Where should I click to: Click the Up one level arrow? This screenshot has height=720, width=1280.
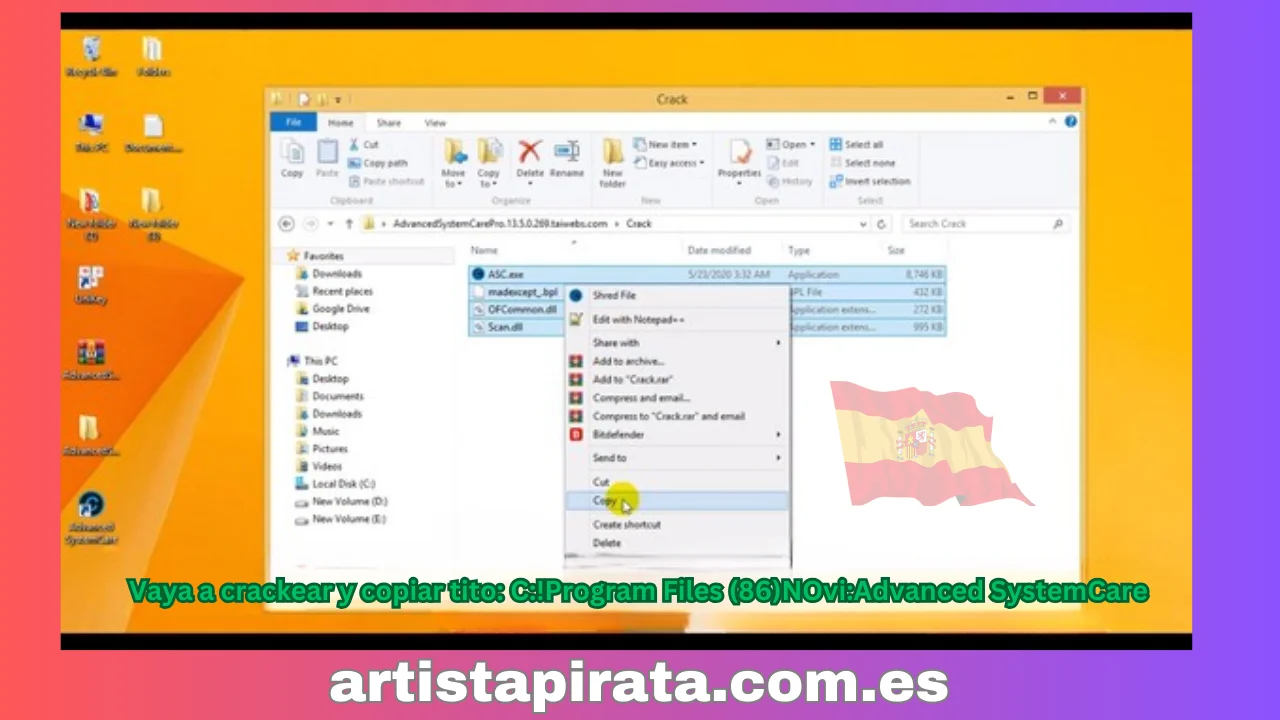point(349,224)
